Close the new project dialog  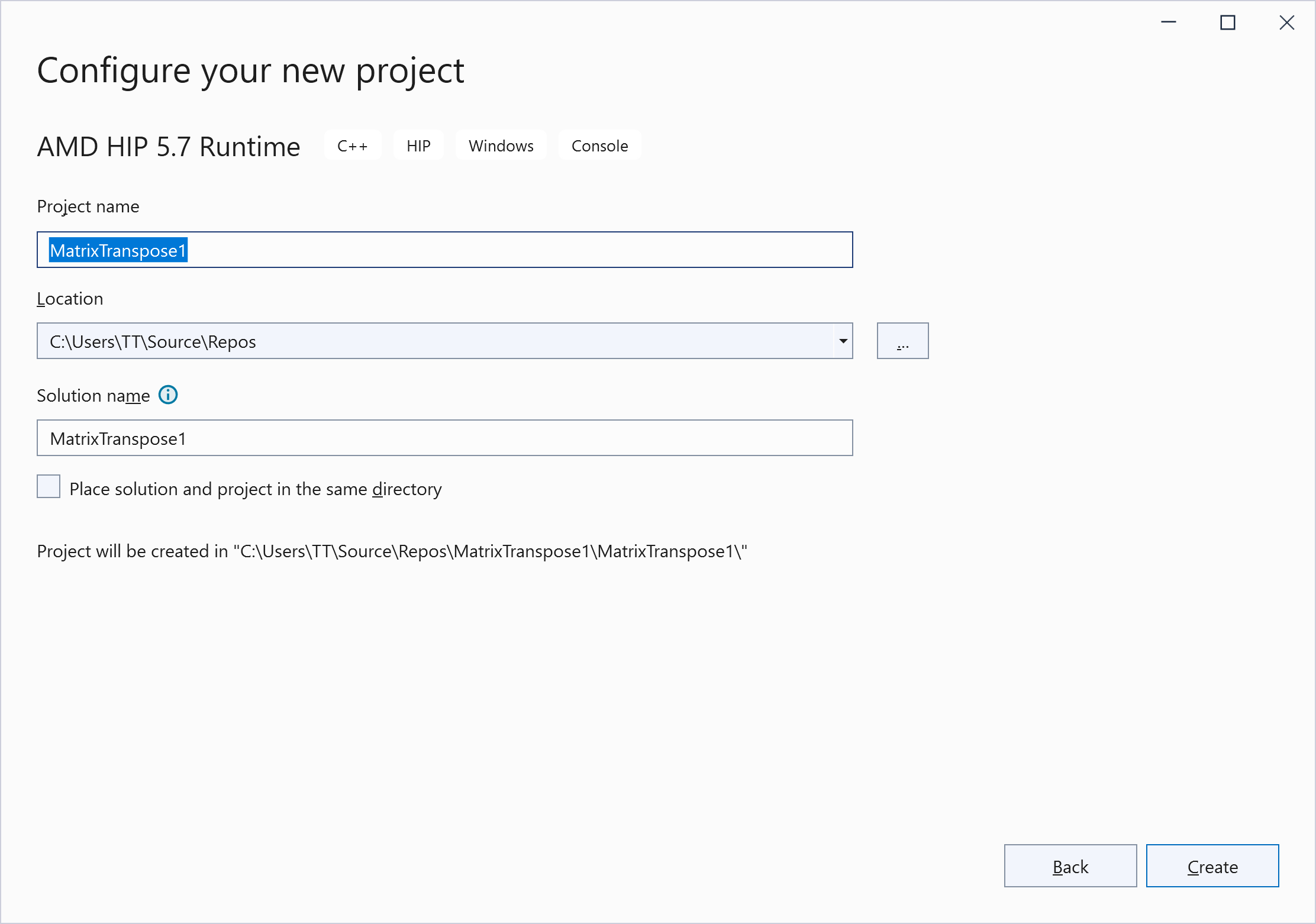[1286, 22]
